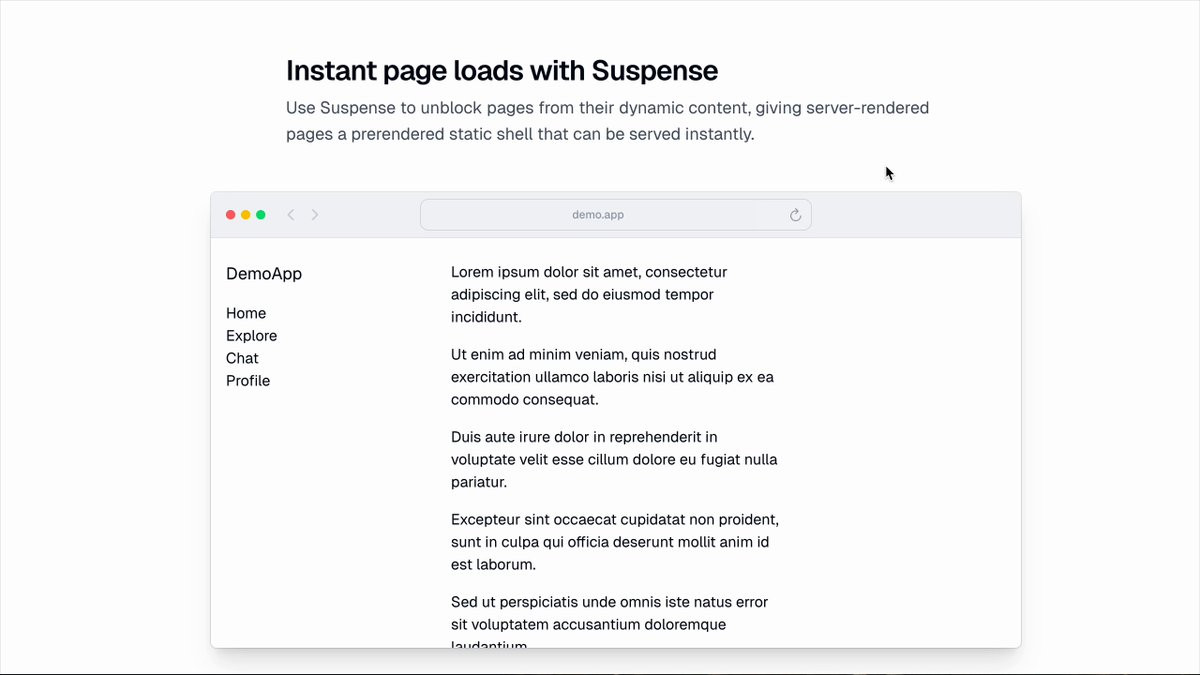Click the green maximize window dot
Viewport: 1200px width, 675px height.
tap(261, 215)
